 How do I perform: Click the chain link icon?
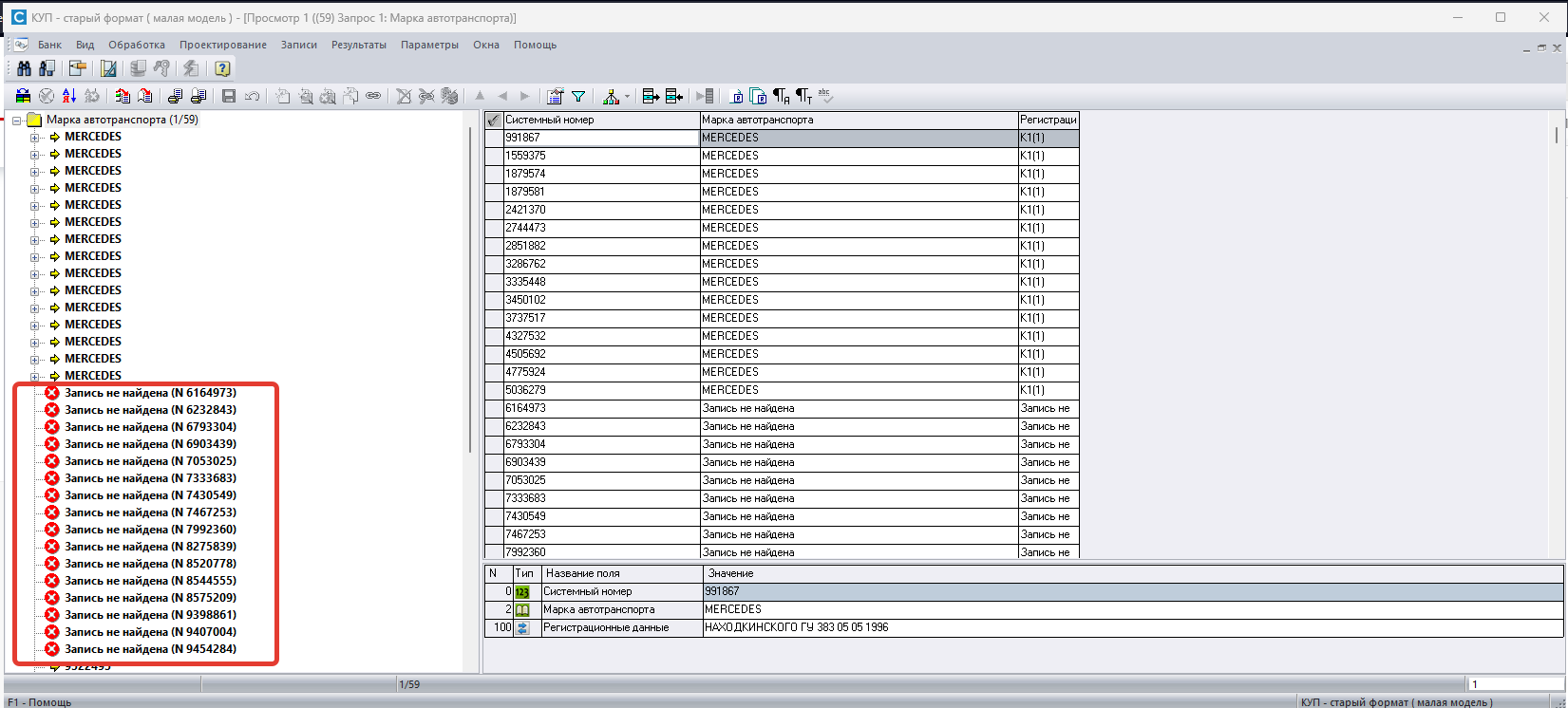(373, 96)
